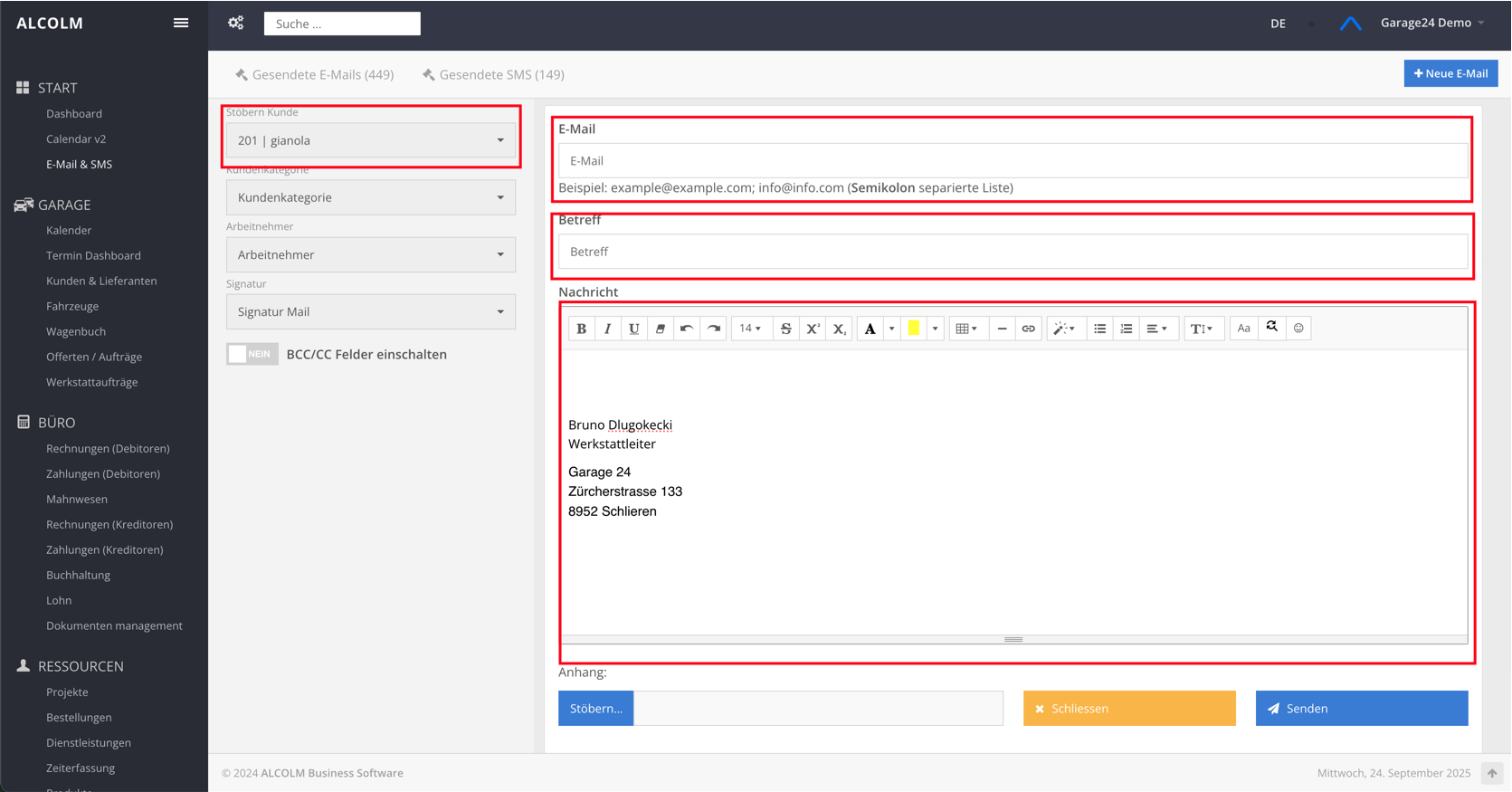Toggle the BCC/CC Felder switch
The height and width of the screenshot is (792, 1512).
pos(252,355)
